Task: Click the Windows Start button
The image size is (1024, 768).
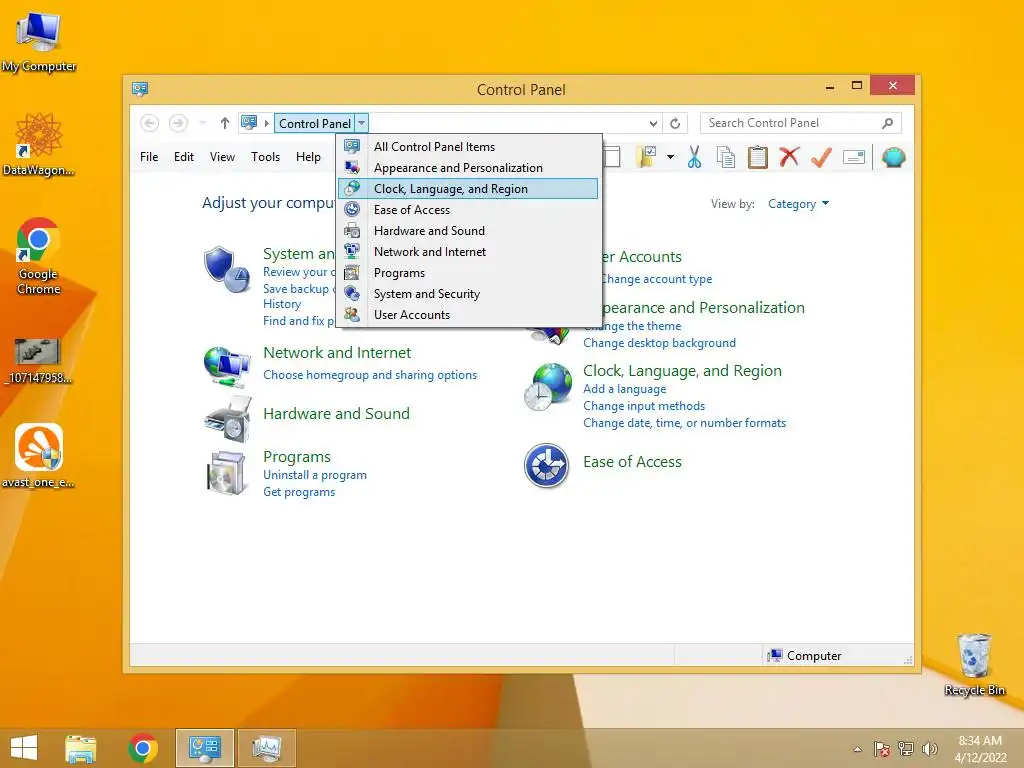Action: 24,748
